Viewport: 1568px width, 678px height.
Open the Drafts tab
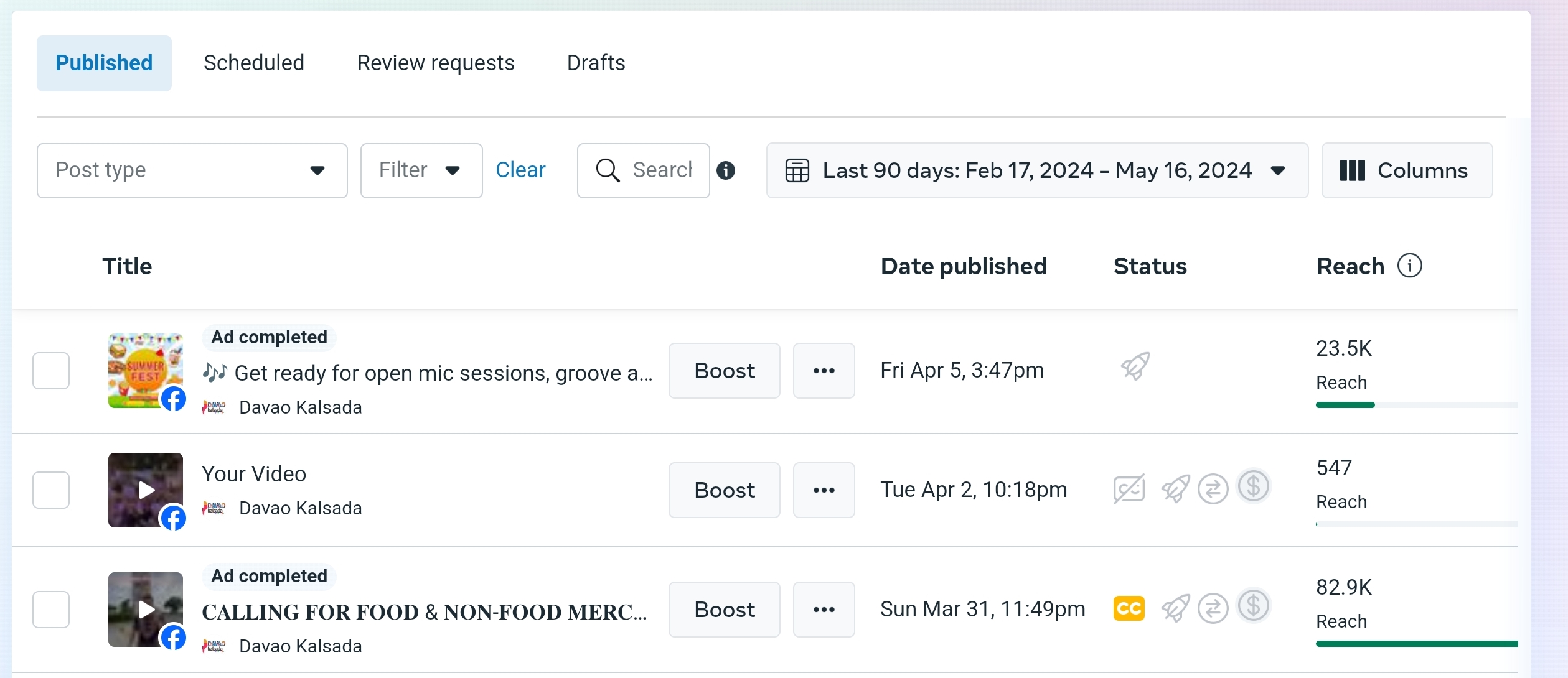pos(596,63)
